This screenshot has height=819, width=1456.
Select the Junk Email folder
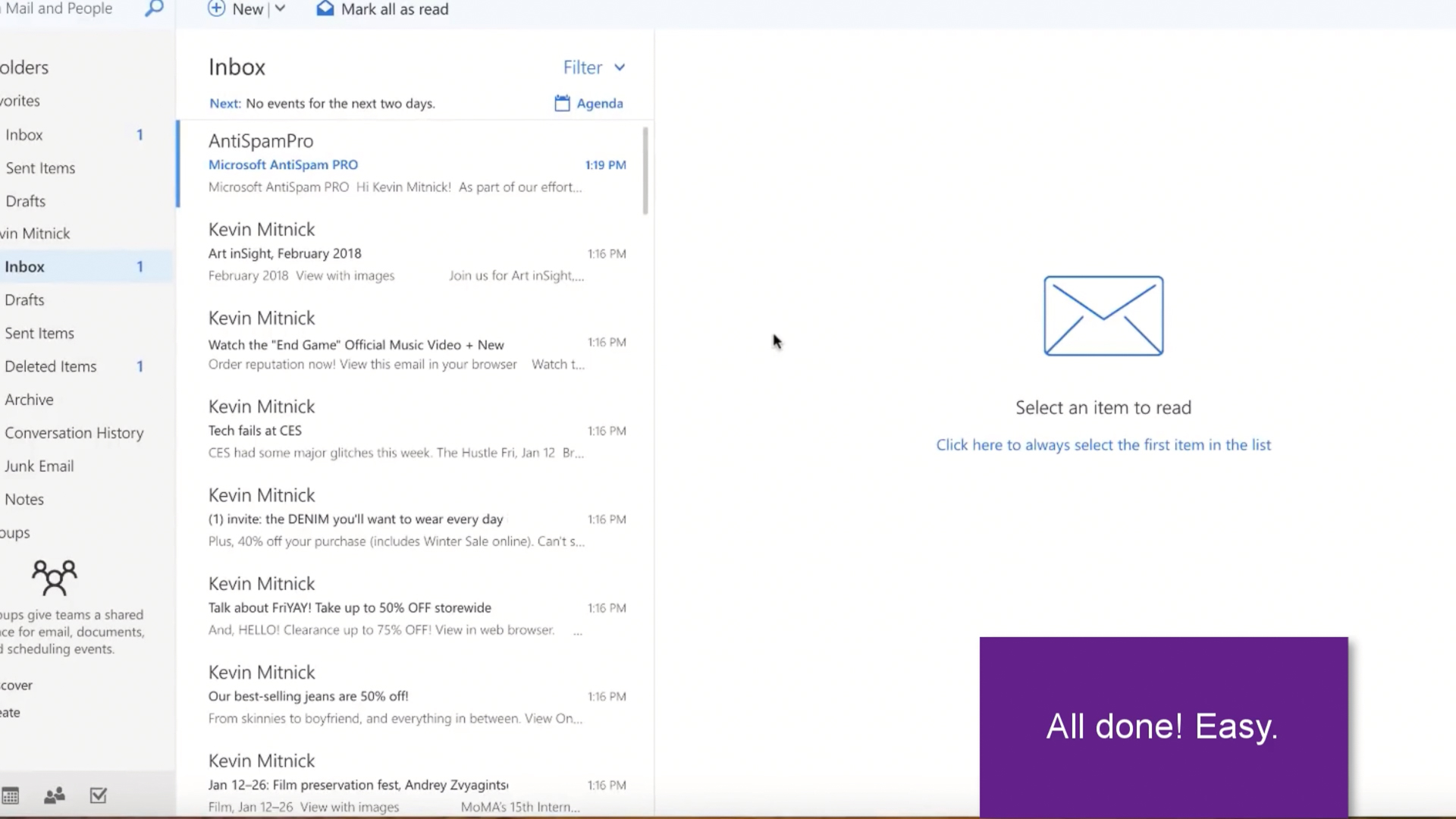pyautogui.click(x=39, y=466)
